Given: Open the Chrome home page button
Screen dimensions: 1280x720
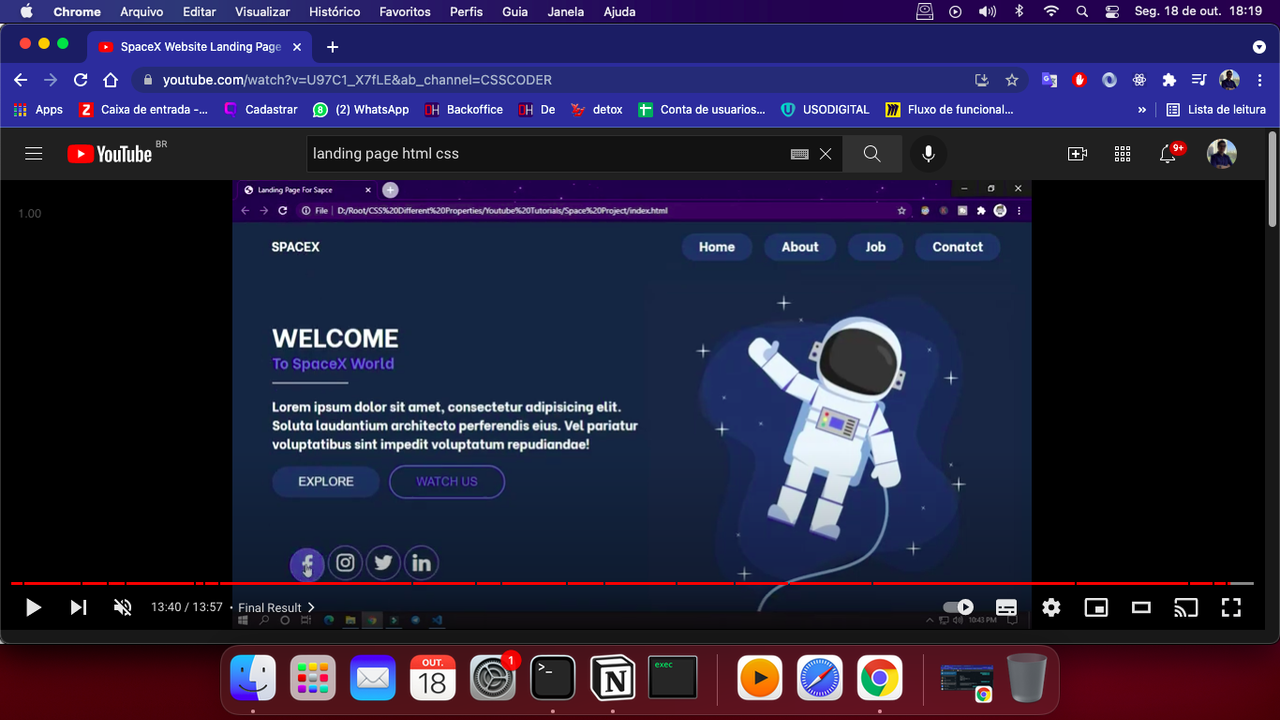Looking at the screenshot, I should point(110,80).
